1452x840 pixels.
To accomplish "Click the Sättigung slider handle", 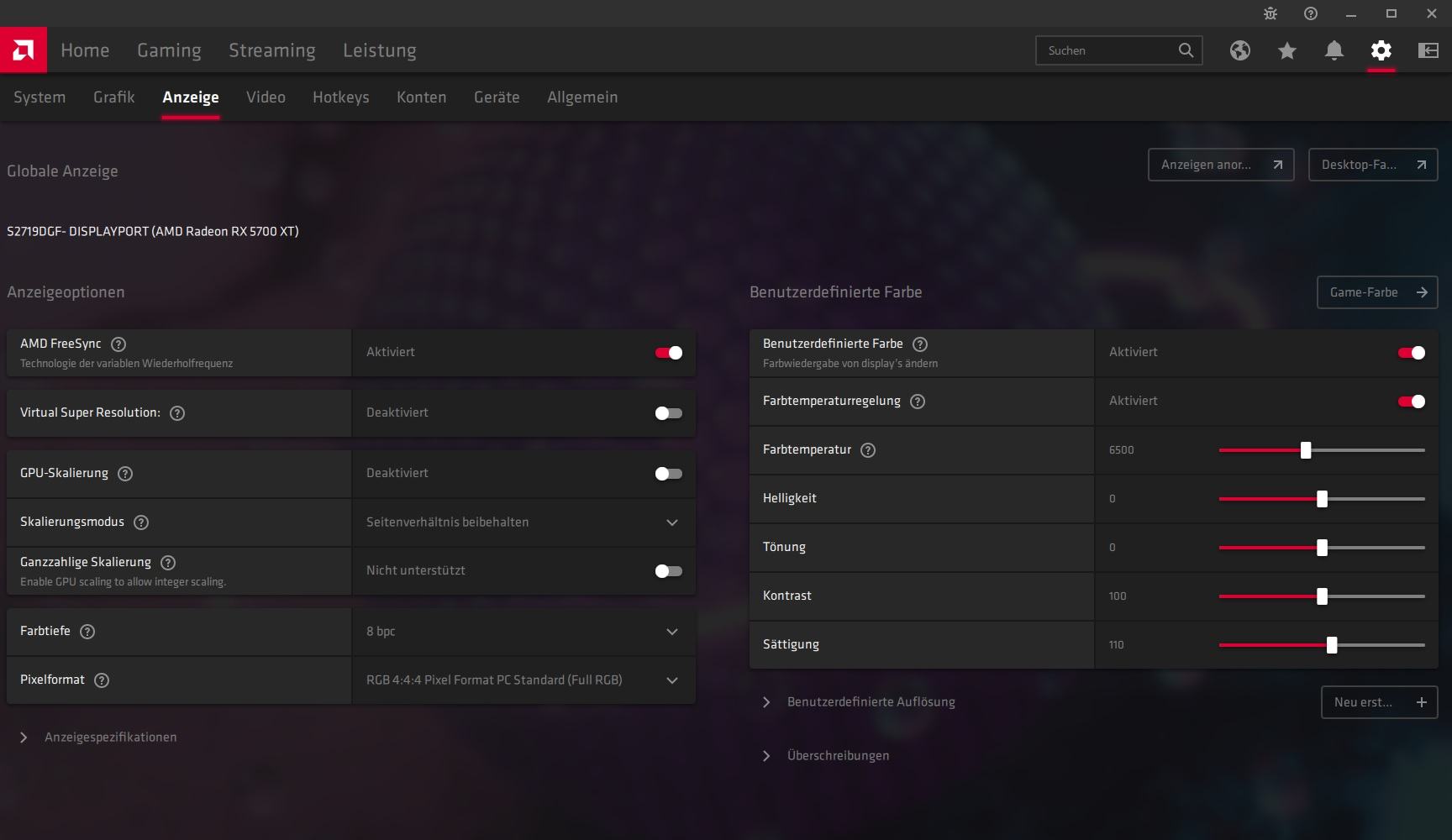I will [x=1332, y=645].
